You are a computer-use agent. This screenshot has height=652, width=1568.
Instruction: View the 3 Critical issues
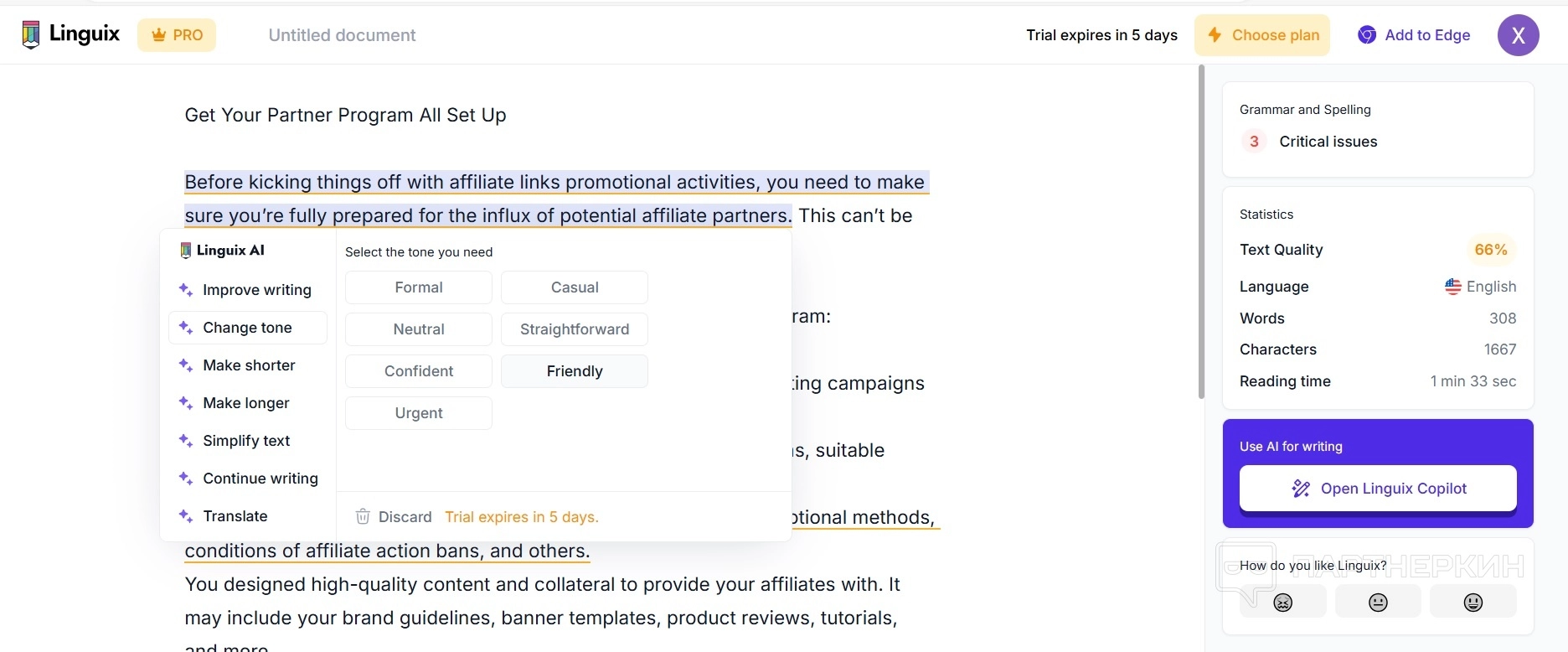tap(1328, 142)
